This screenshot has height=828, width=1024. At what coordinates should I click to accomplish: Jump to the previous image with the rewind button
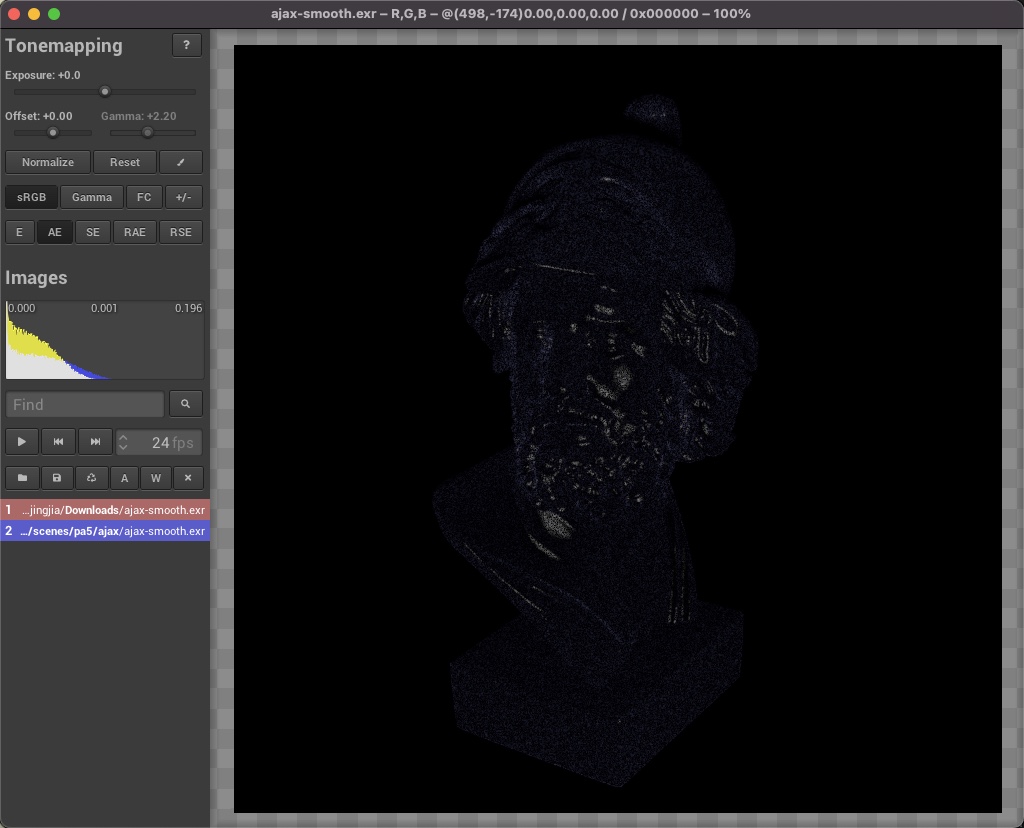(59, 442)
